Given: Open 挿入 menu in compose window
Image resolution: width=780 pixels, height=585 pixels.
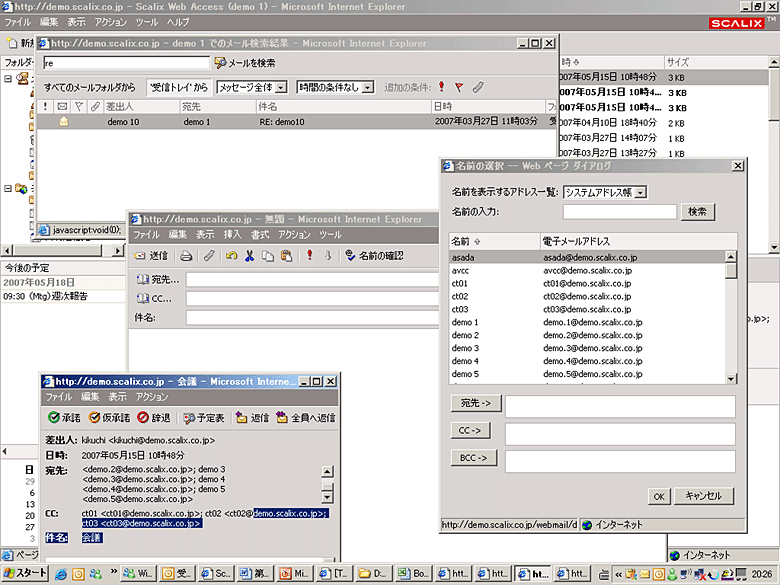Looking at the screenshot, I should point(232,234).
